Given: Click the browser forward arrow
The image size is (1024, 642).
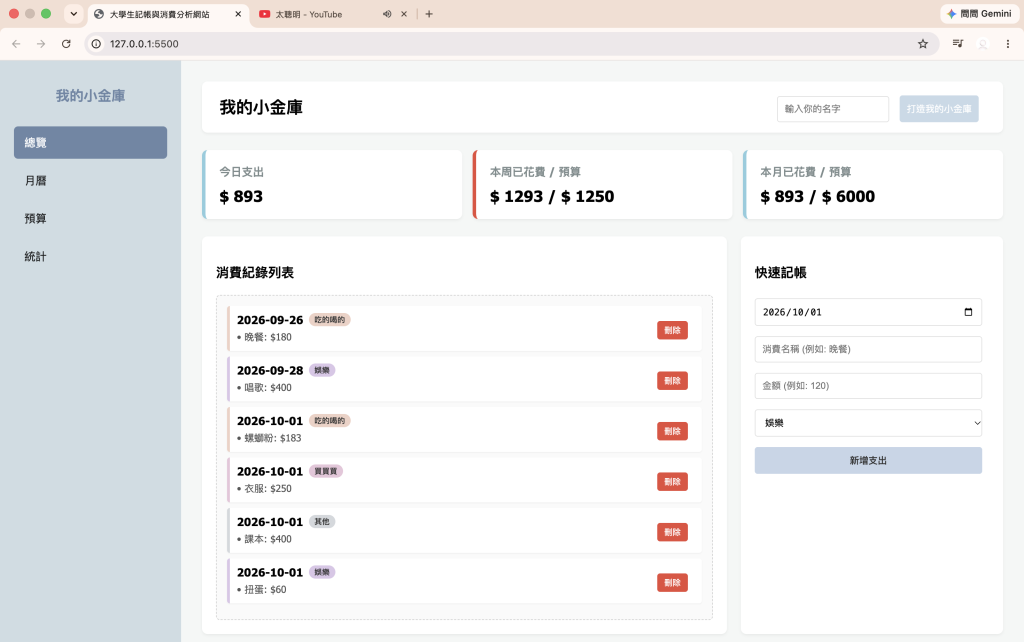Looking at the screenshot, I should pyautogui.click(x=41, y=44).
